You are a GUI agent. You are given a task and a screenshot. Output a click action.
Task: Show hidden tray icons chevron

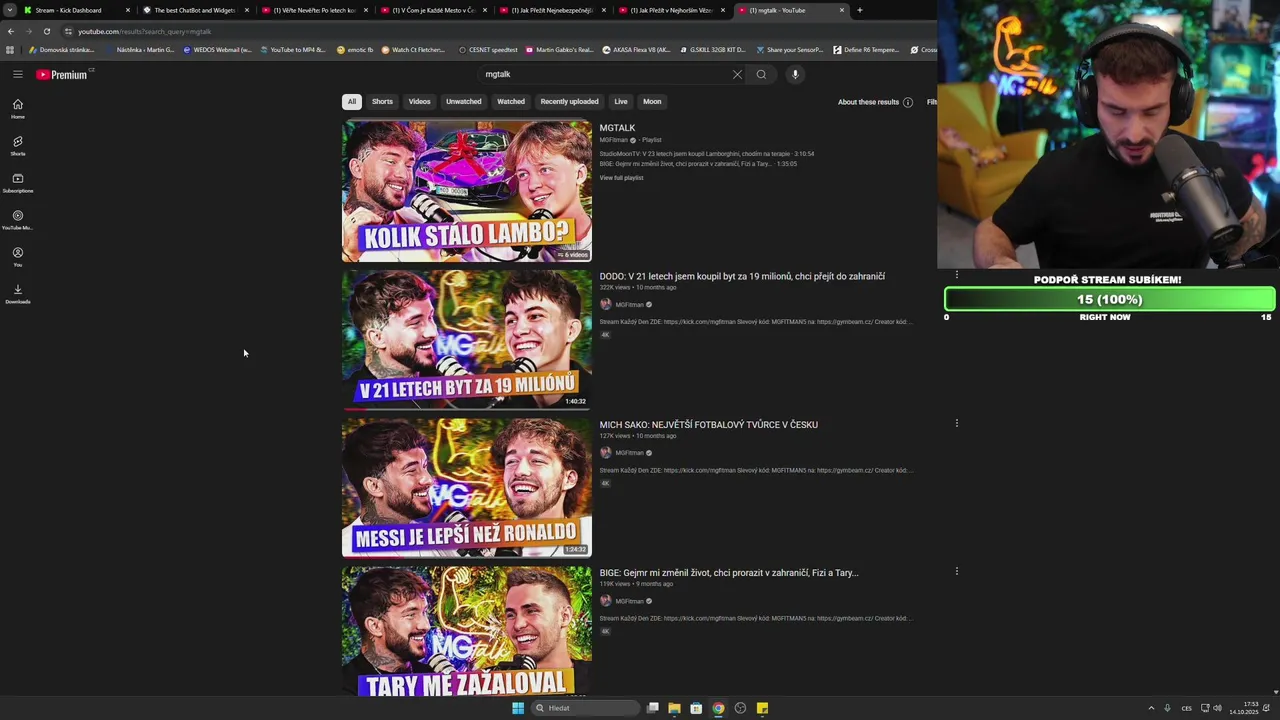1151,708
